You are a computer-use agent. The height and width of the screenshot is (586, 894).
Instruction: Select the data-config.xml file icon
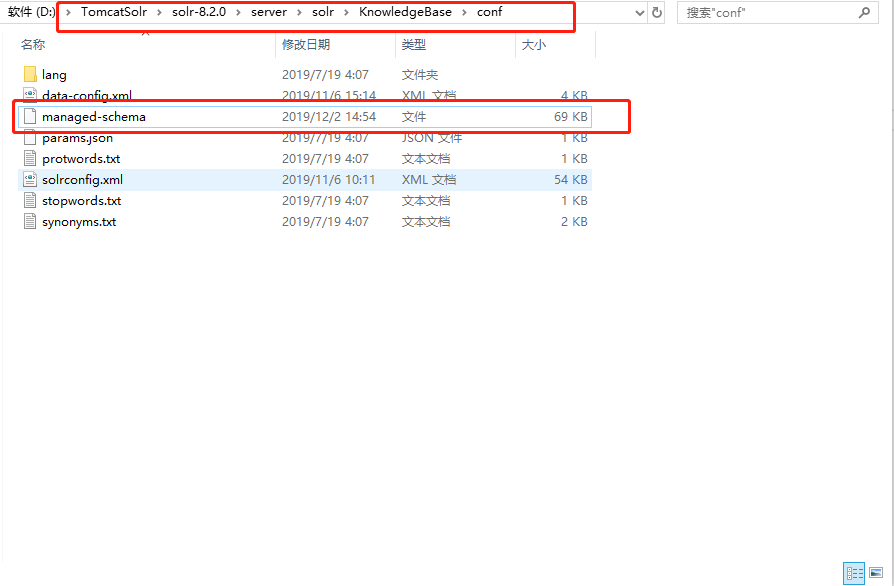coord(30,96)
